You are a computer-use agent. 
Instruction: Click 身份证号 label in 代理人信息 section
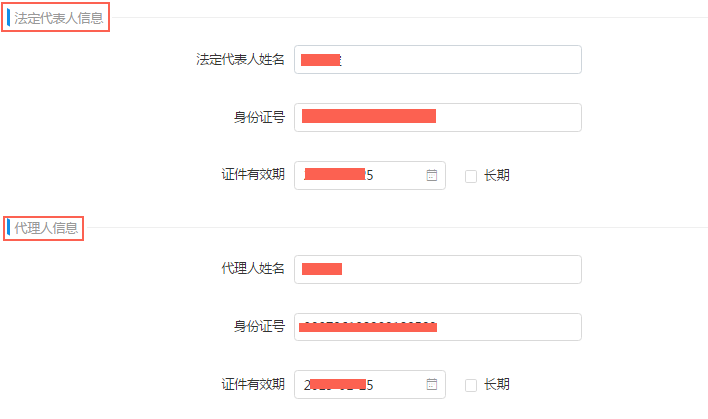pyautogui.click(x=259, y=327)
